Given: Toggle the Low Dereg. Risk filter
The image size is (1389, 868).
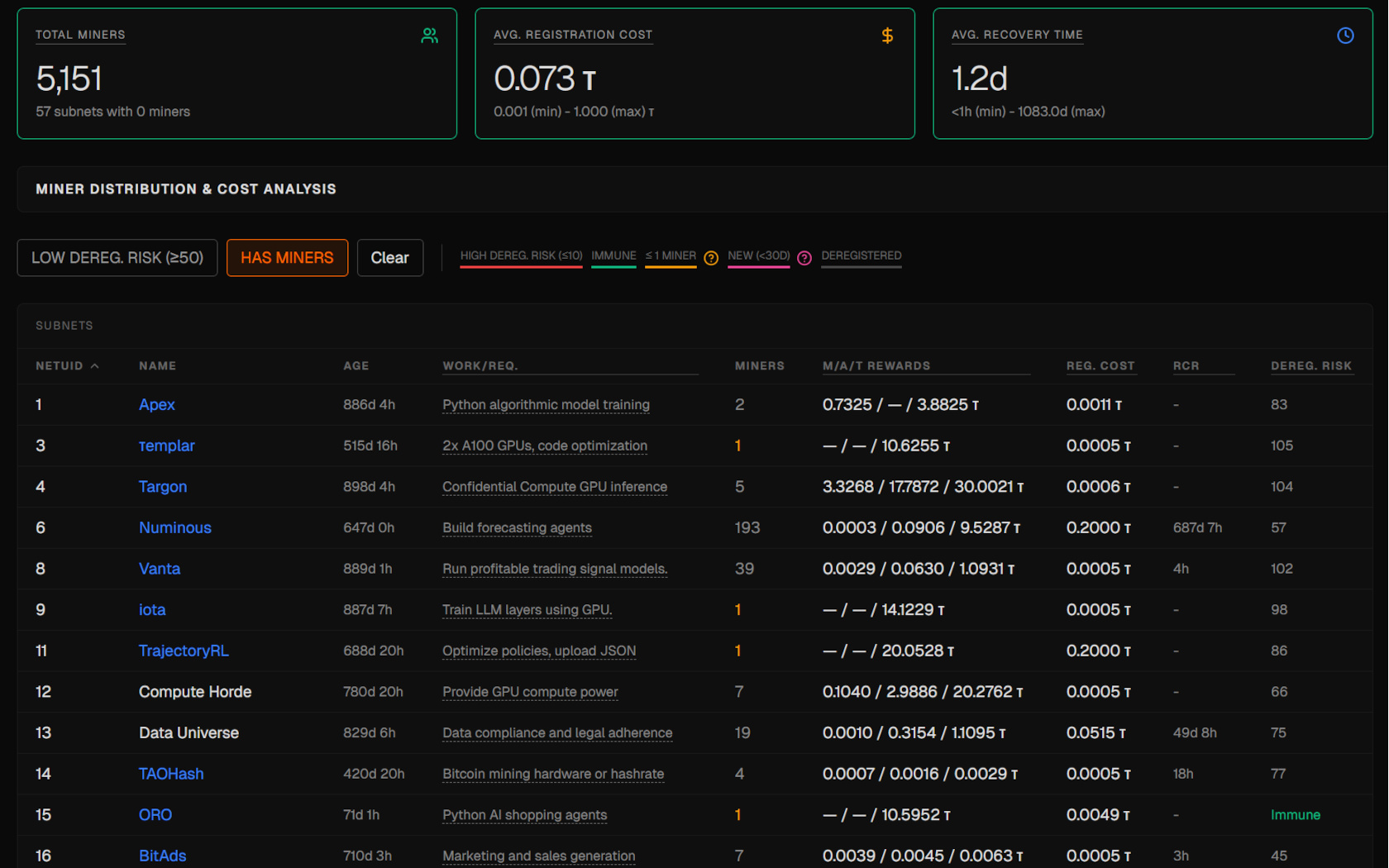Looking at the screenshot, I should [x=117, y=258].
